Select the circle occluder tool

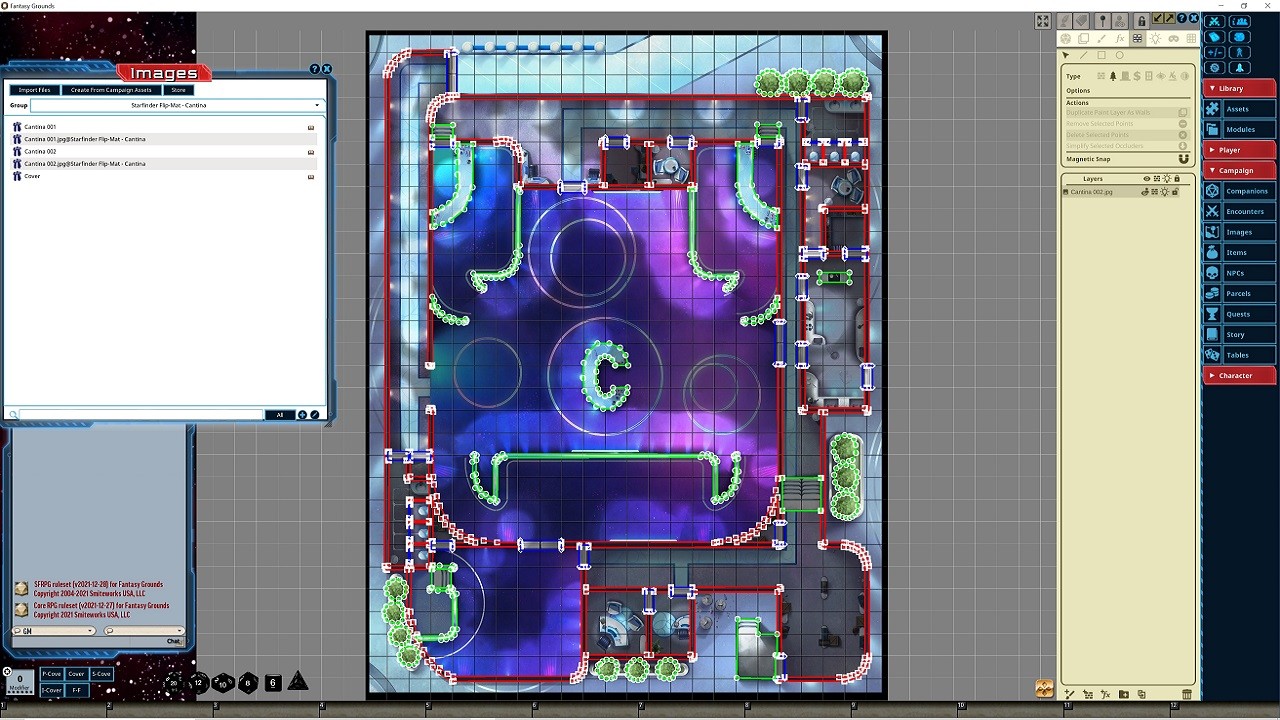coord(1120,55)
